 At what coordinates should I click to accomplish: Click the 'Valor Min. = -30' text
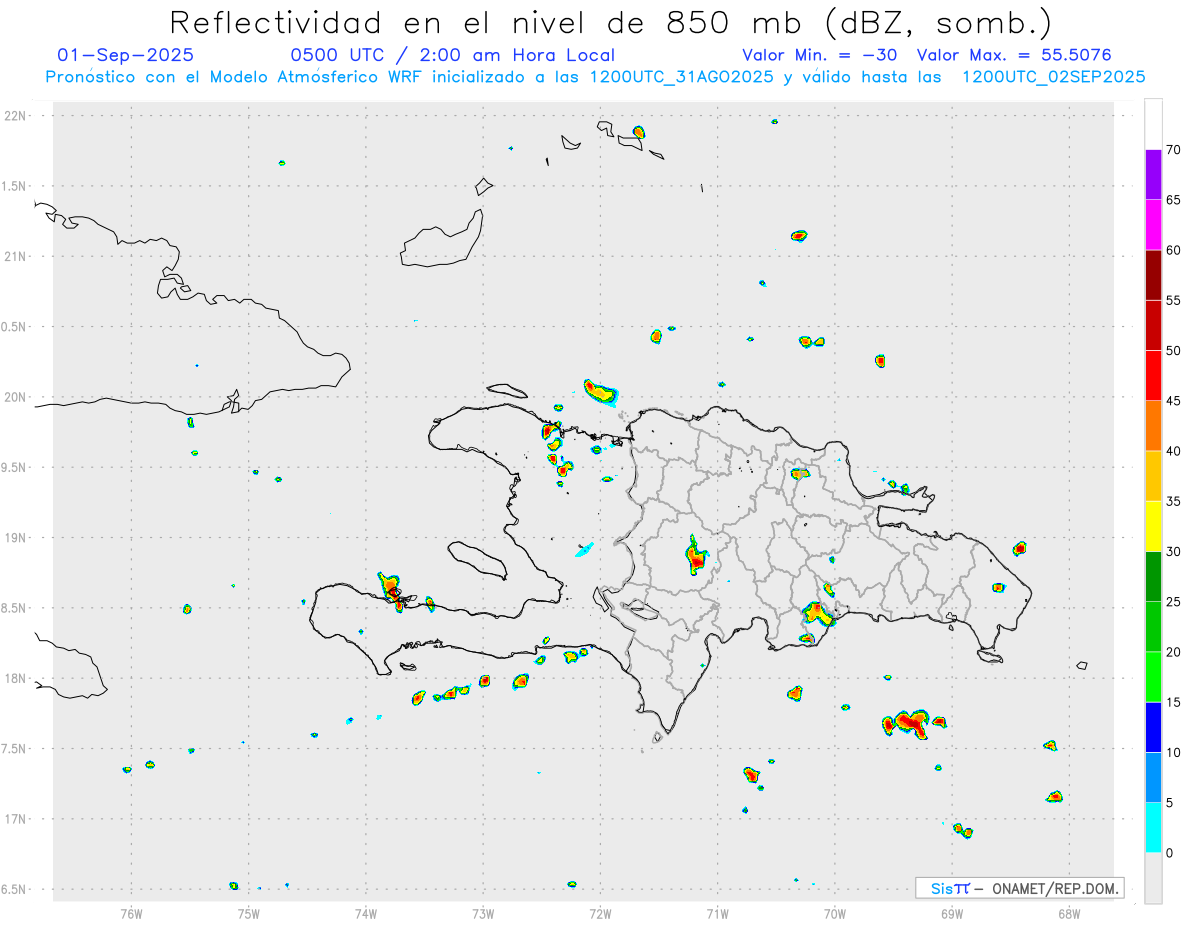(x=820, y=55)
